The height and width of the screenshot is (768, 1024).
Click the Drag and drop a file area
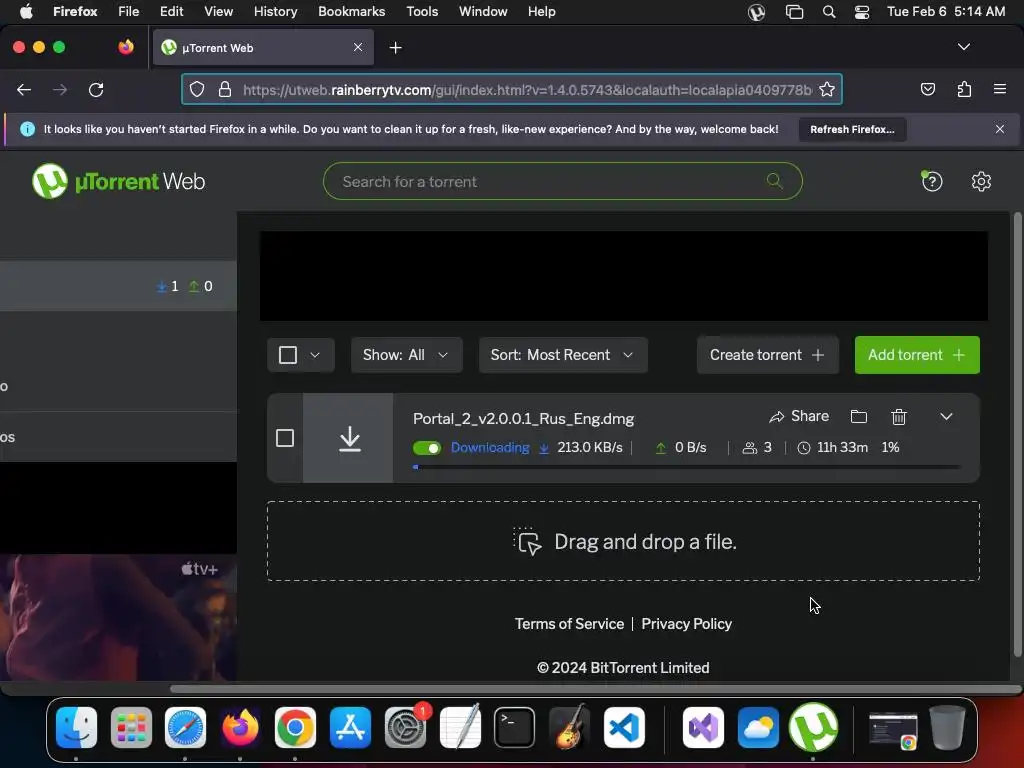pos(623,541)
